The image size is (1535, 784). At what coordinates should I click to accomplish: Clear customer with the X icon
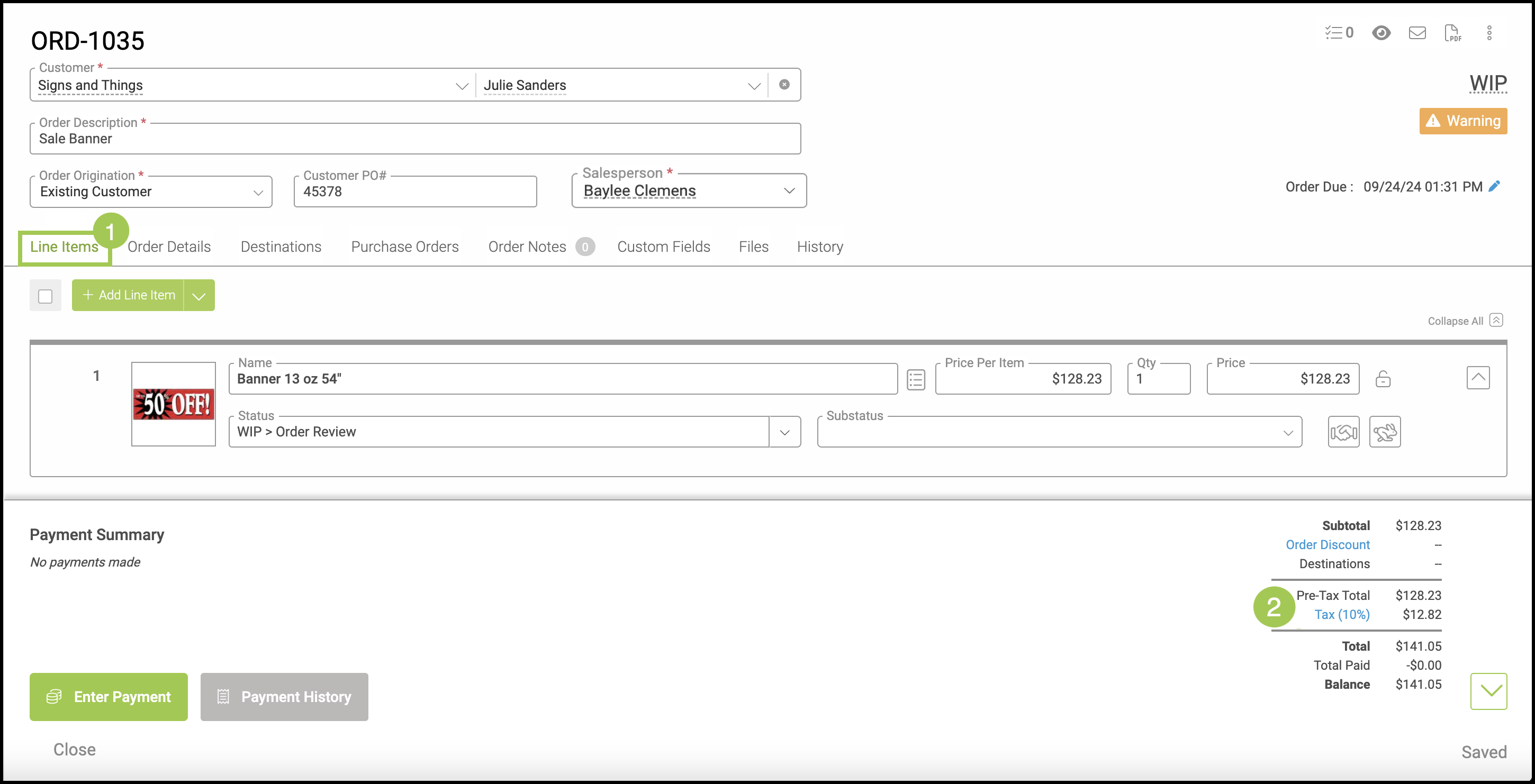click(784, 85)
